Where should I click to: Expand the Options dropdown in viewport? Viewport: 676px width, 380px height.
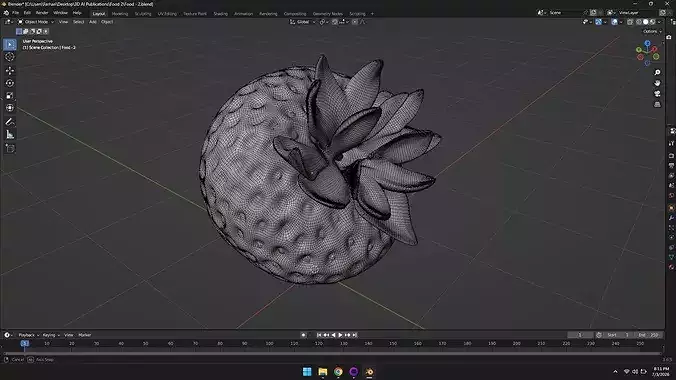(651, 31)
